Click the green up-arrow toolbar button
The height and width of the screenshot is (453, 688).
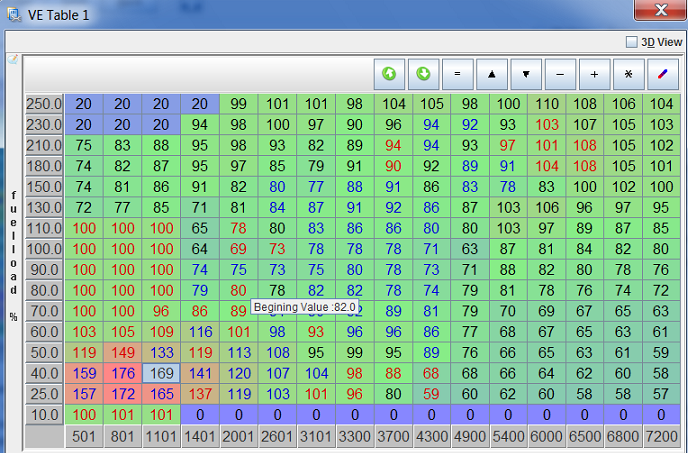(x=390, y=73)
